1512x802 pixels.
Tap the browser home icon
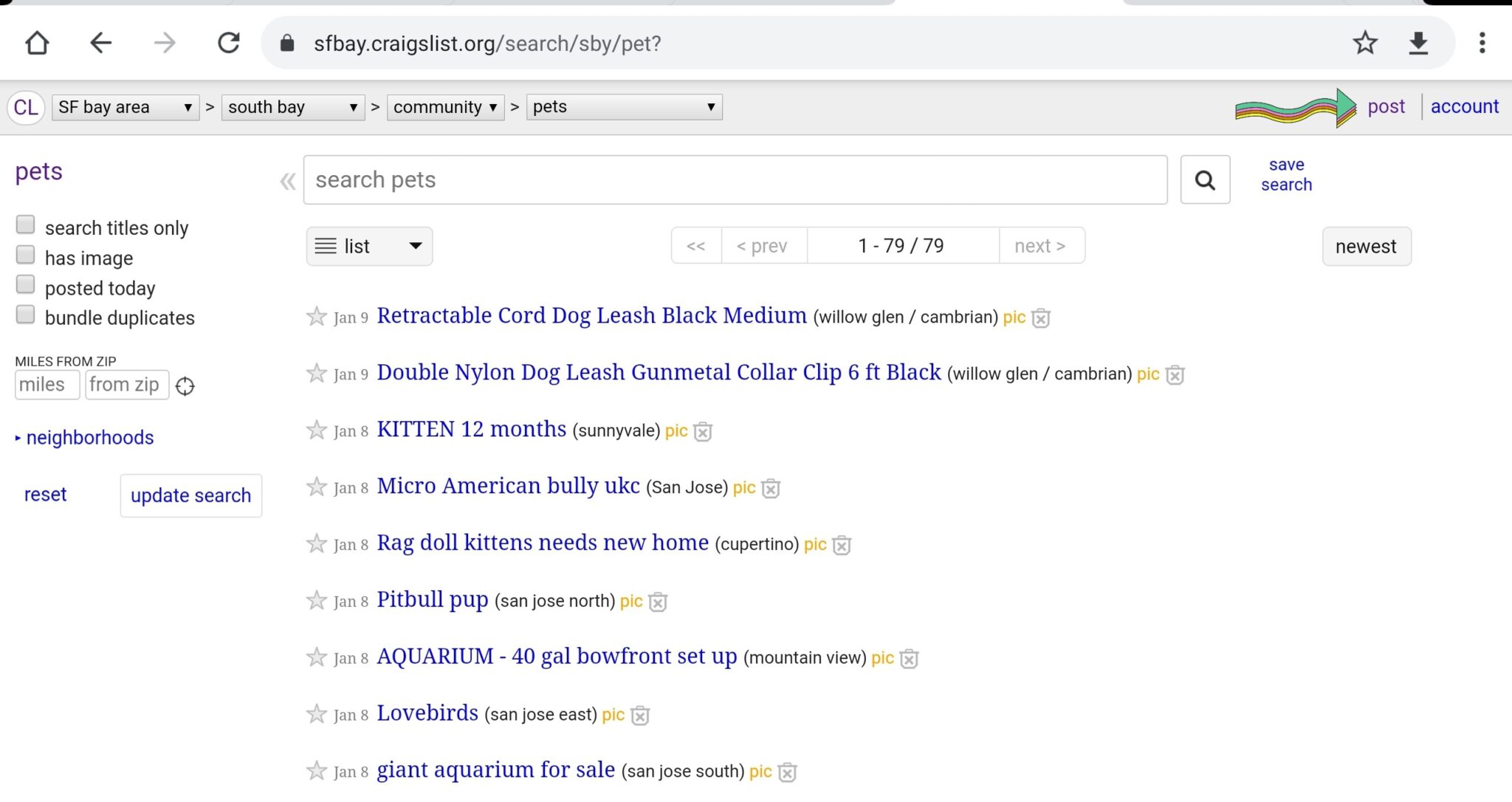coord(37,43)
